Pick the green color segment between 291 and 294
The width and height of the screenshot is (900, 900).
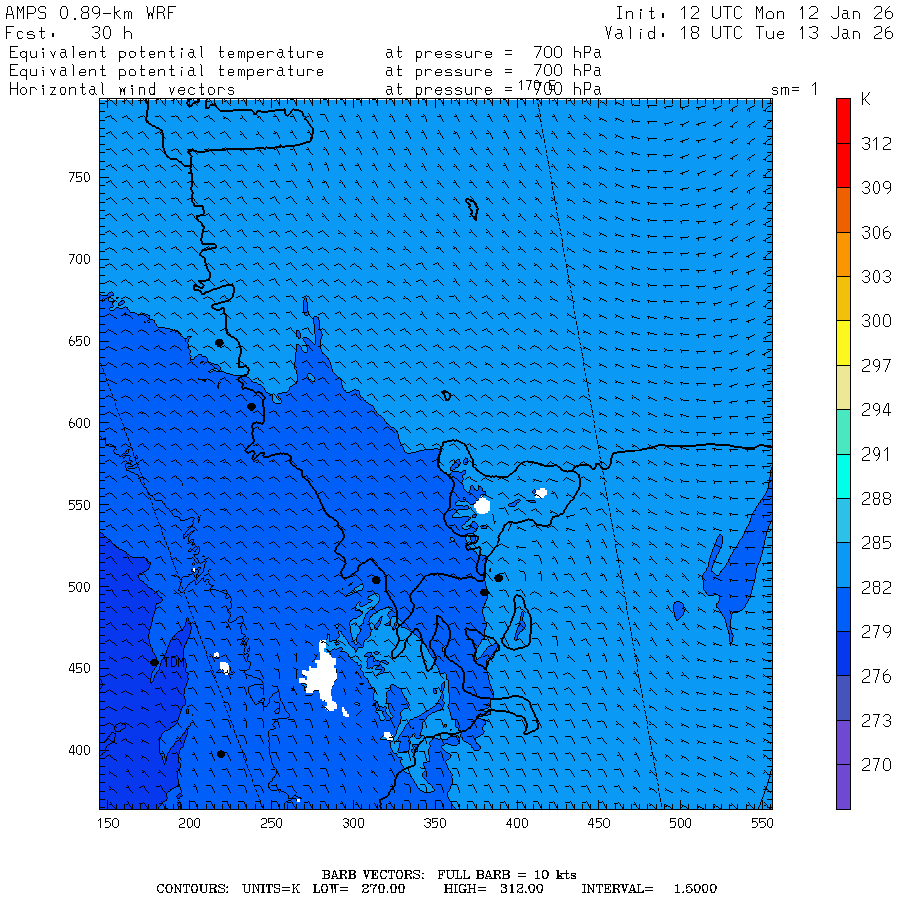tap(843, 432)
